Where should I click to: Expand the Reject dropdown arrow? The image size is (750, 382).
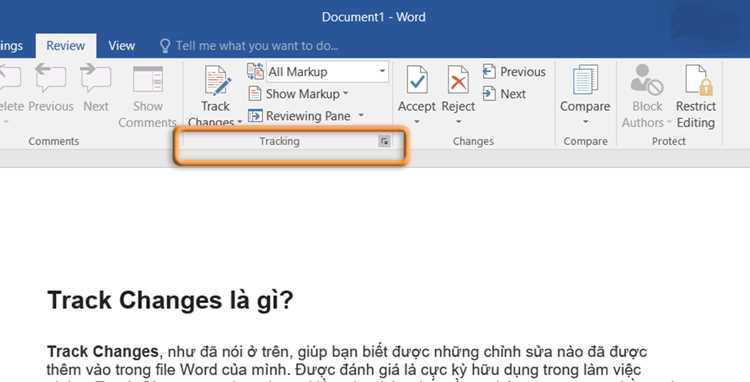point(458,122)
